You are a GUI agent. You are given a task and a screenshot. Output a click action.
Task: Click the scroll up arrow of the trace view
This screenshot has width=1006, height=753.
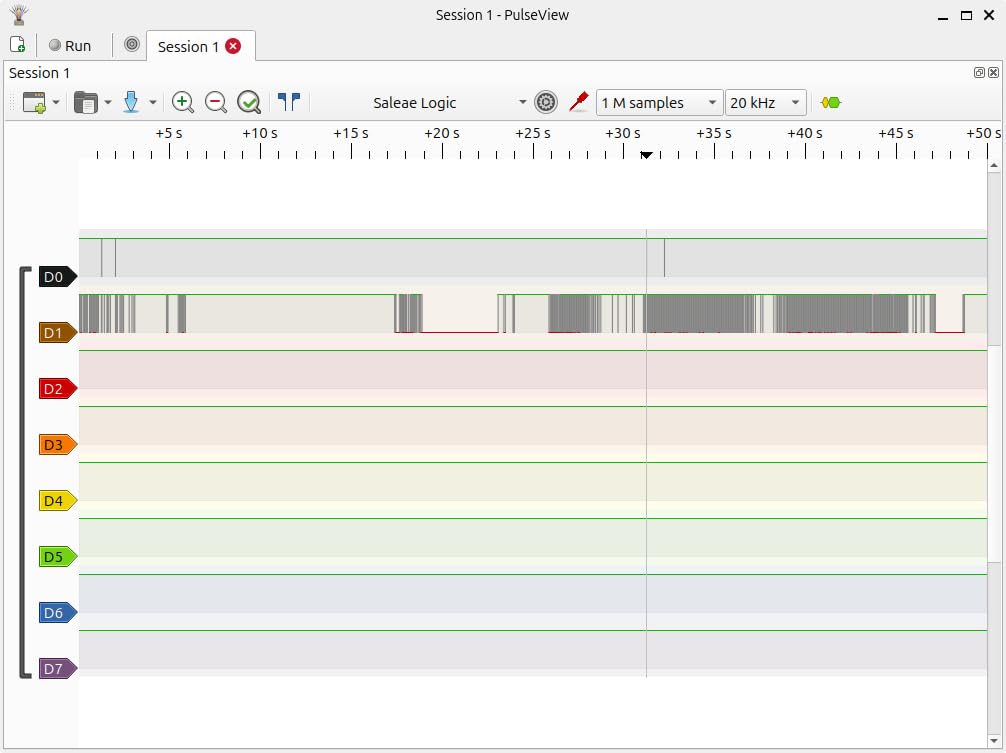[x=994, y=165]
